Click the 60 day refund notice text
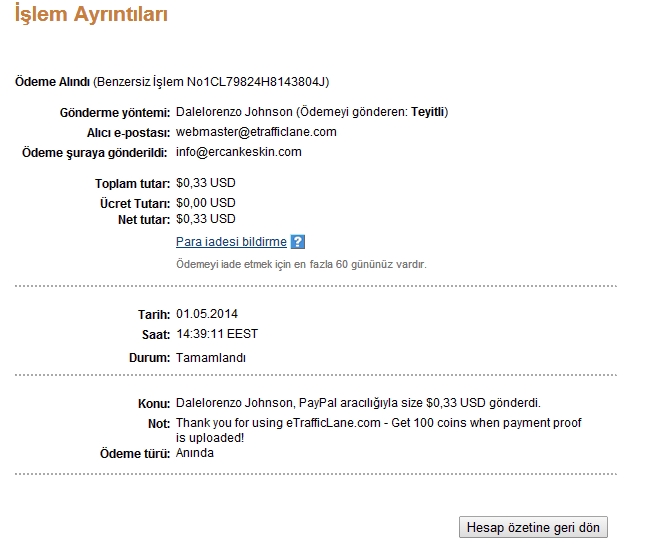 [301, 264]
